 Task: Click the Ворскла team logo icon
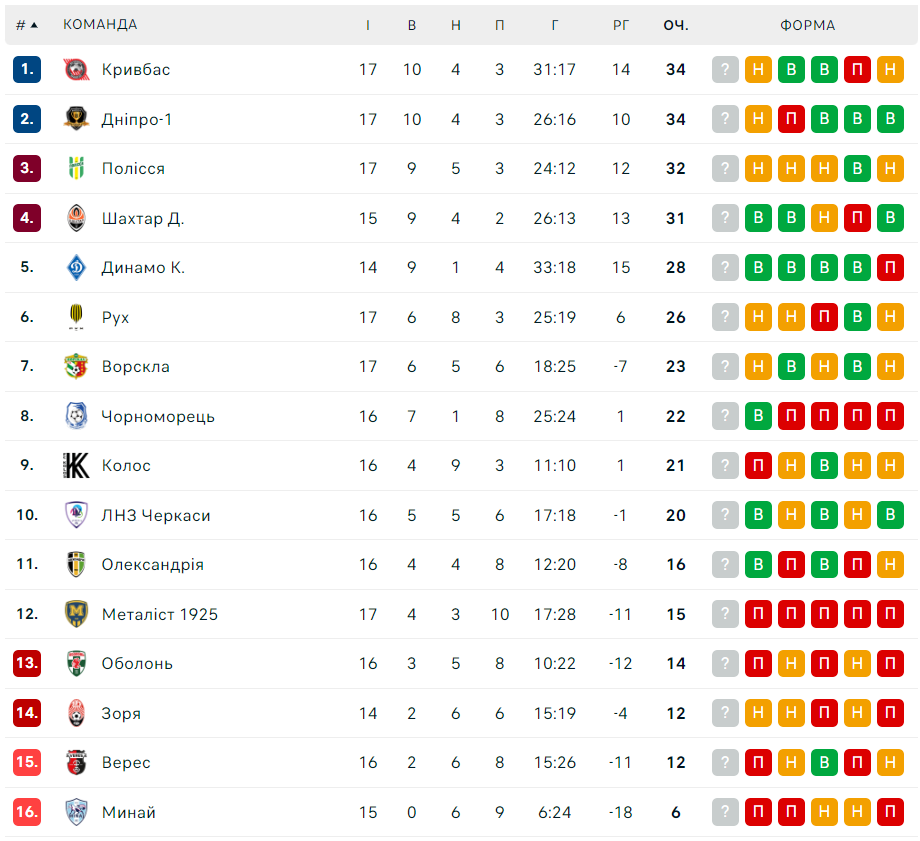76,367
